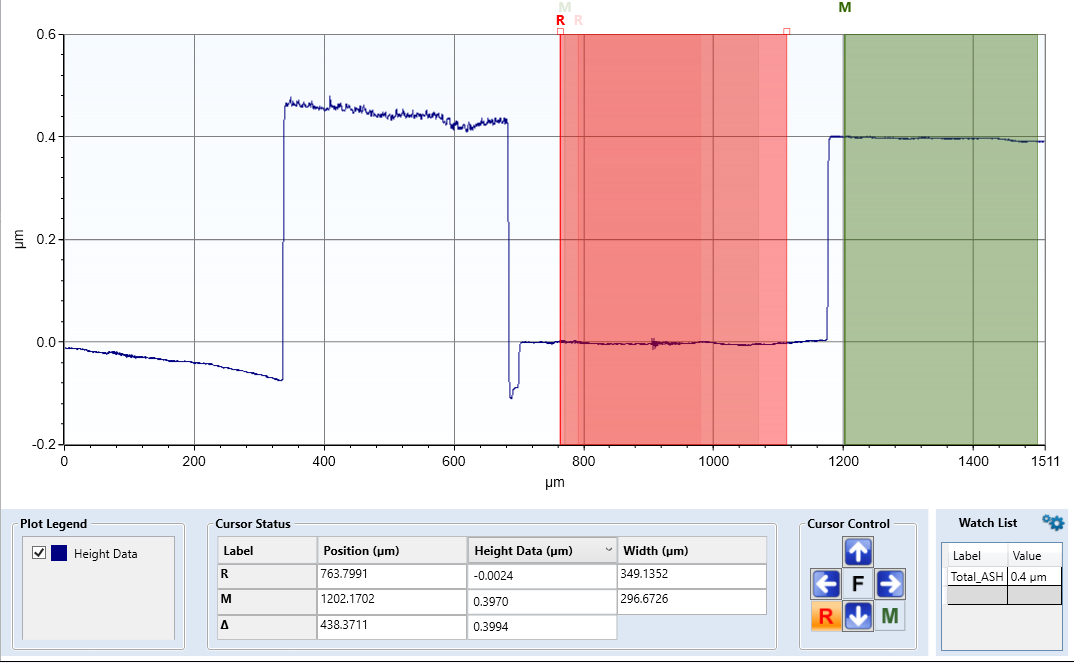
Task: Click the right arrow cursor control button
Action: [890, 584]
